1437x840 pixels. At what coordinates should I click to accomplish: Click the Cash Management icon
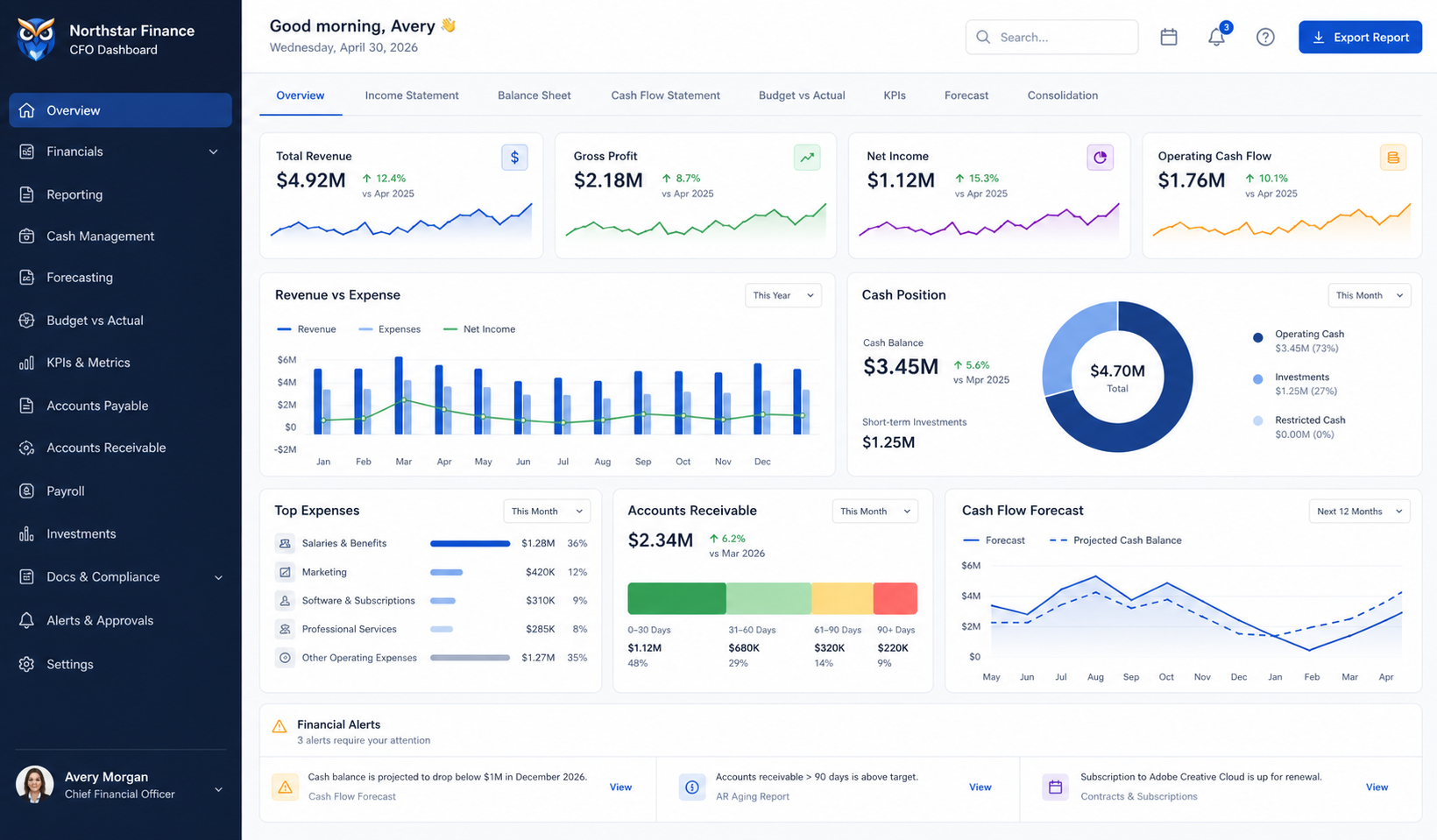point(27,236)
